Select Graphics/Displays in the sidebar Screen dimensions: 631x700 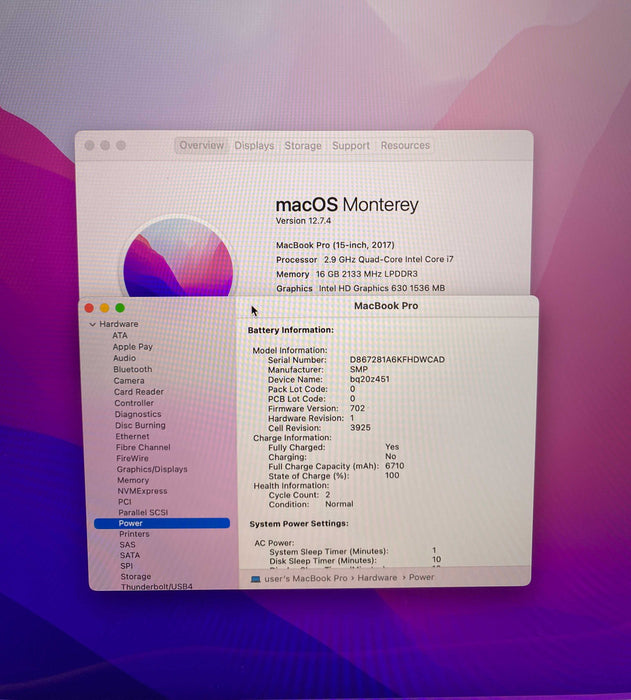pyautogui.click(x=152, y=469)
